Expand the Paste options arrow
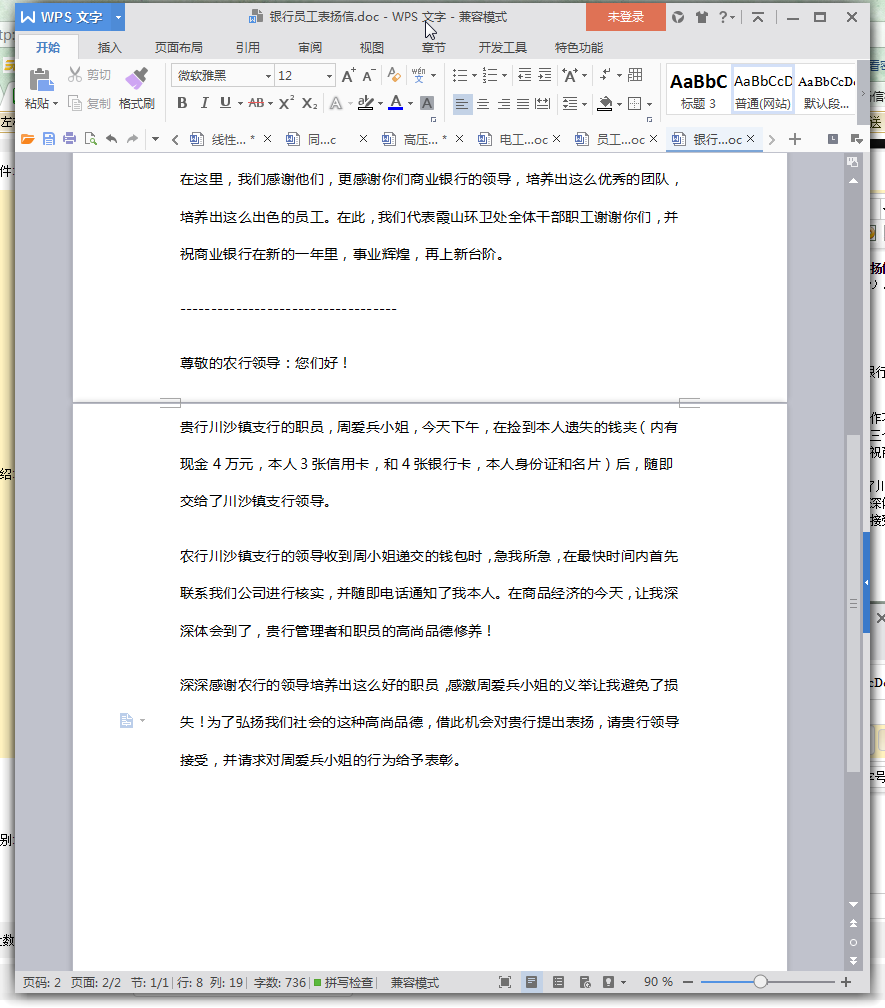 [x=56, y=104]
